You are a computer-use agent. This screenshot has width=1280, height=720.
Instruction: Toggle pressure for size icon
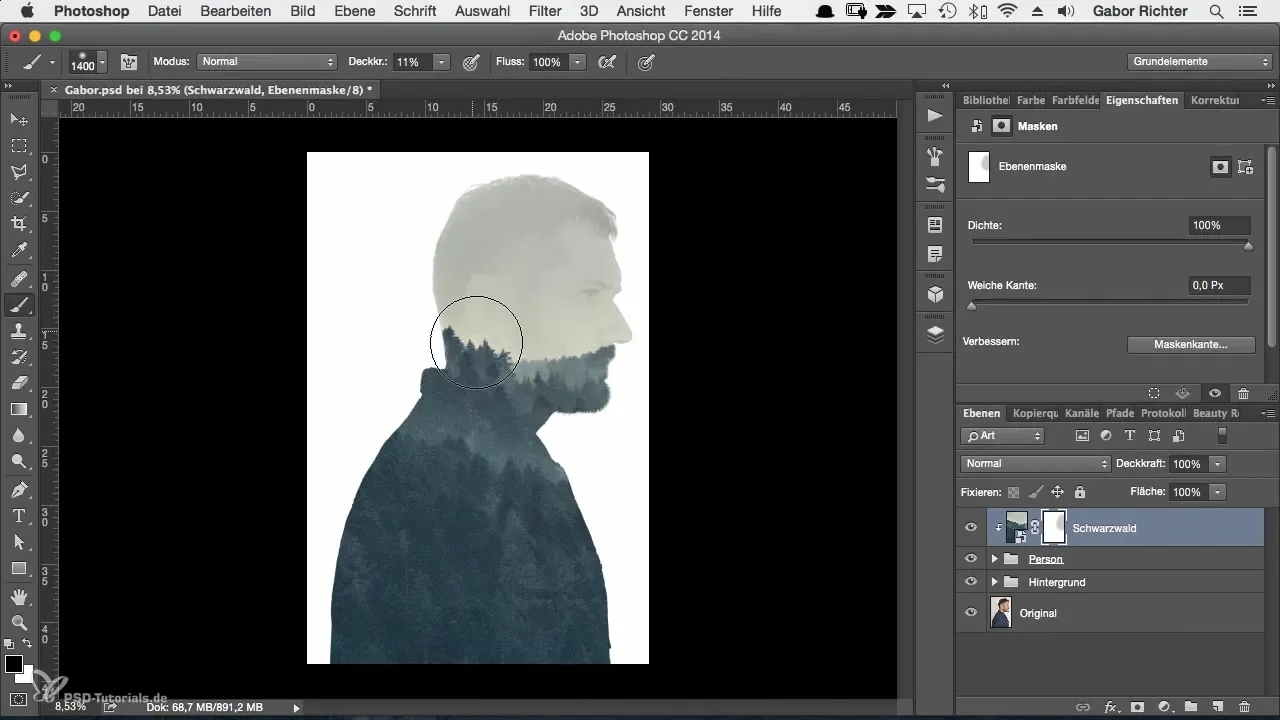(646, 62)
